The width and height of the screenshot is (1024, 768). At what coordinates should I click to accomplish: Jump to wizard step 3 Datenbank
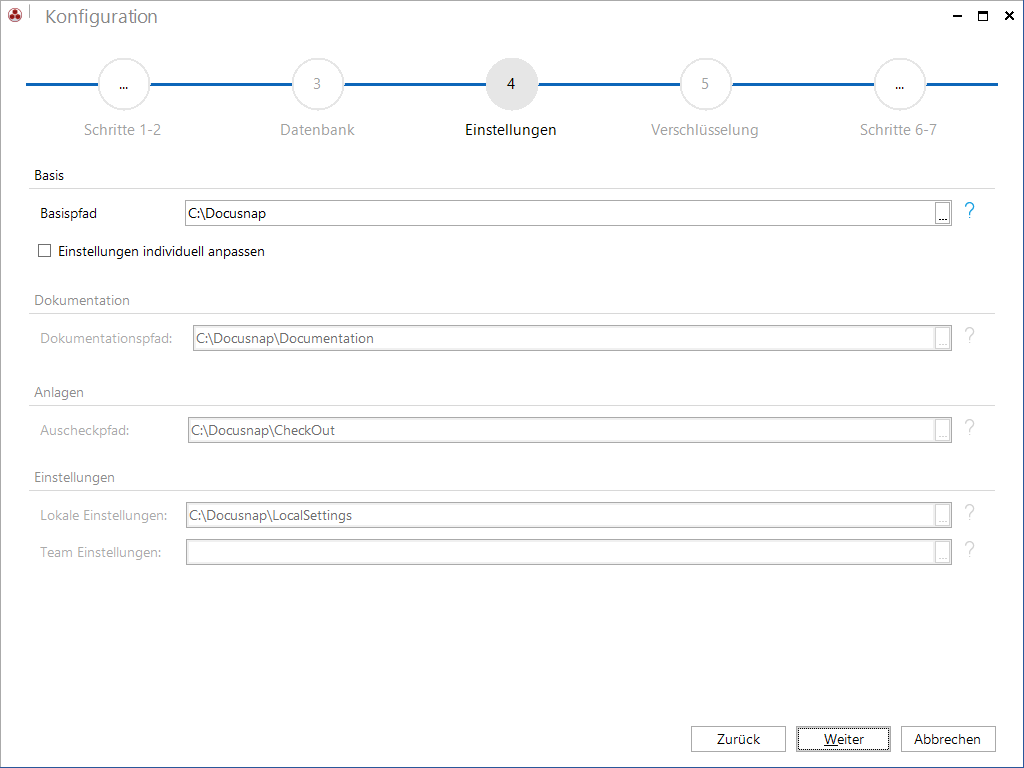(x=317, y=84)
